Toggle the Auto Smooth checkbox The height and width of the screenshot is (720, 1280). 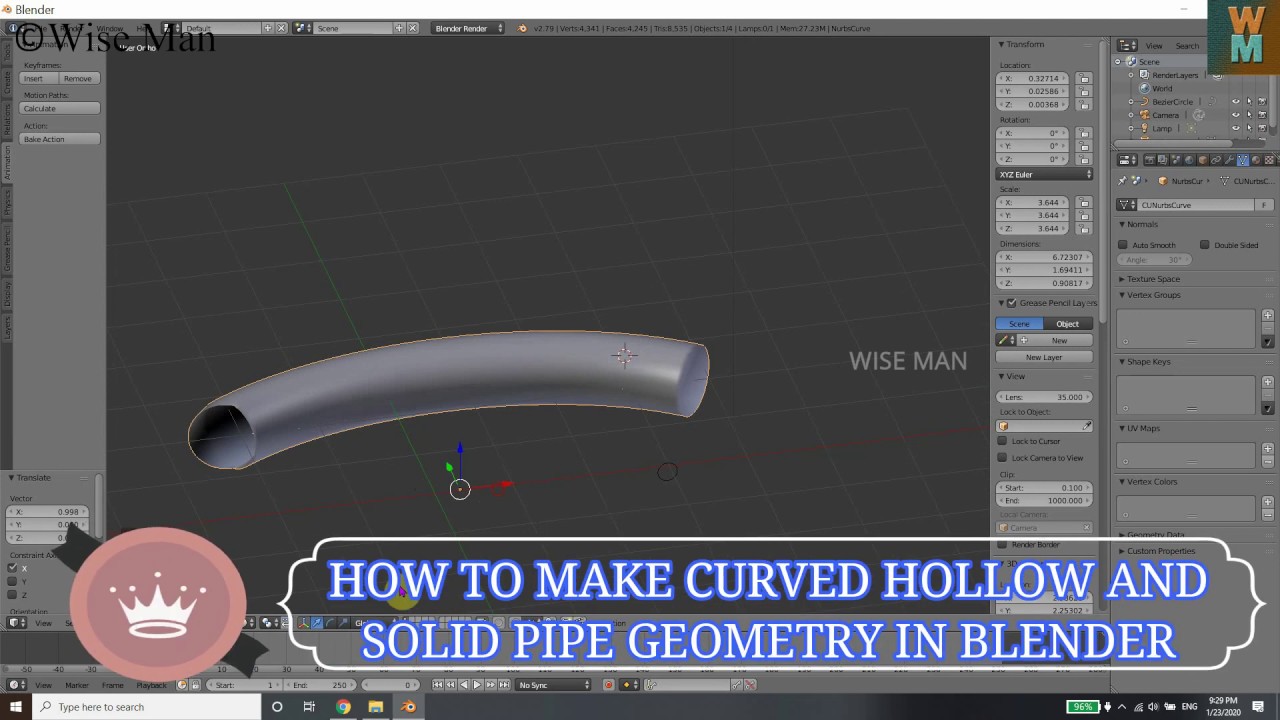[1123, 245]
